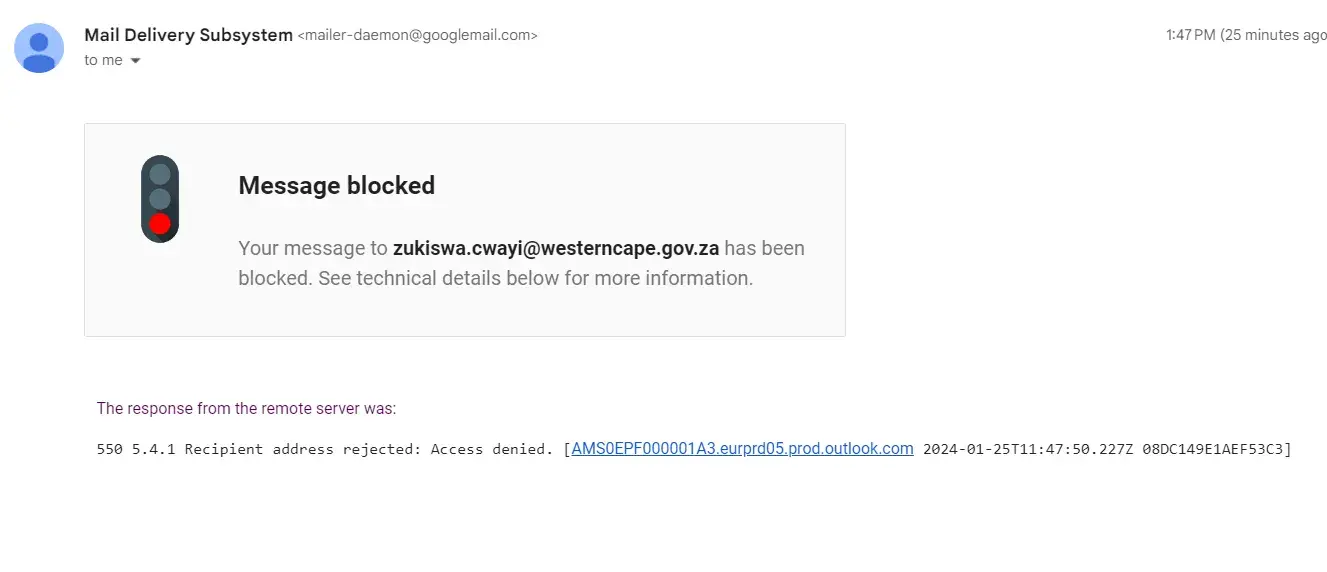Click the middle gray light of traffic light
The width and height of the screenshot is (1327, 572).
click(160, 198)
